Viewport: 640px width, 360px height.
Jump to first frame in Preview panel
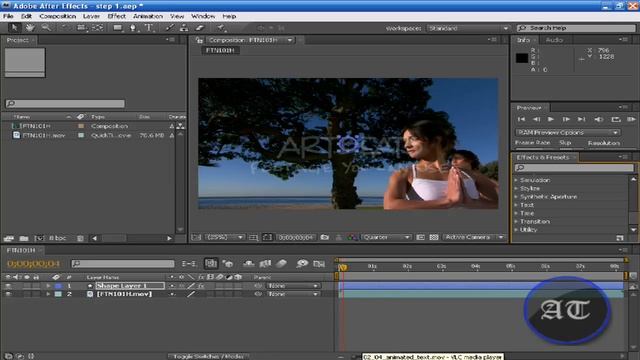pos(521,119)
